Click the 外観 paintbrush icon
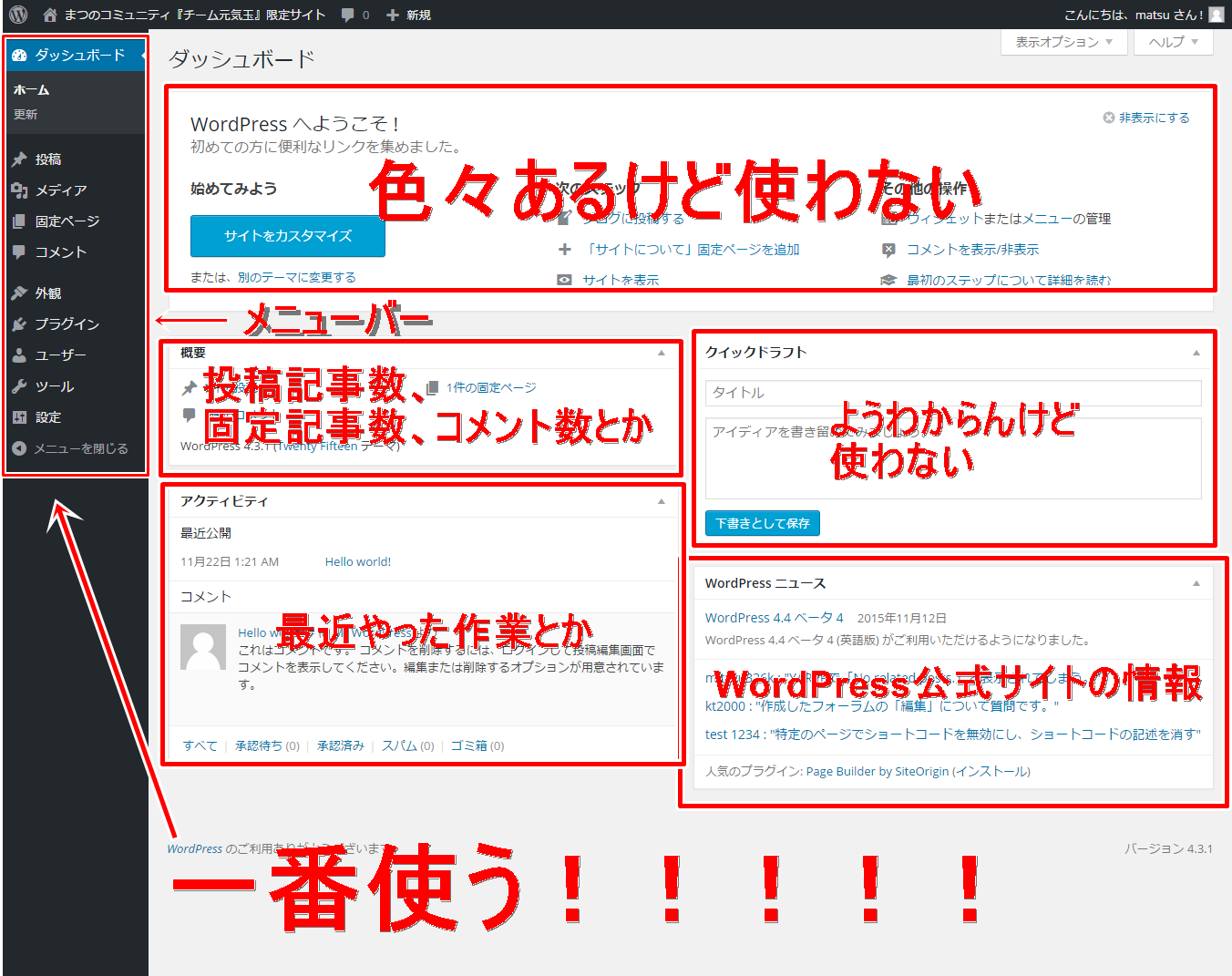 click(x=19, y=293)
